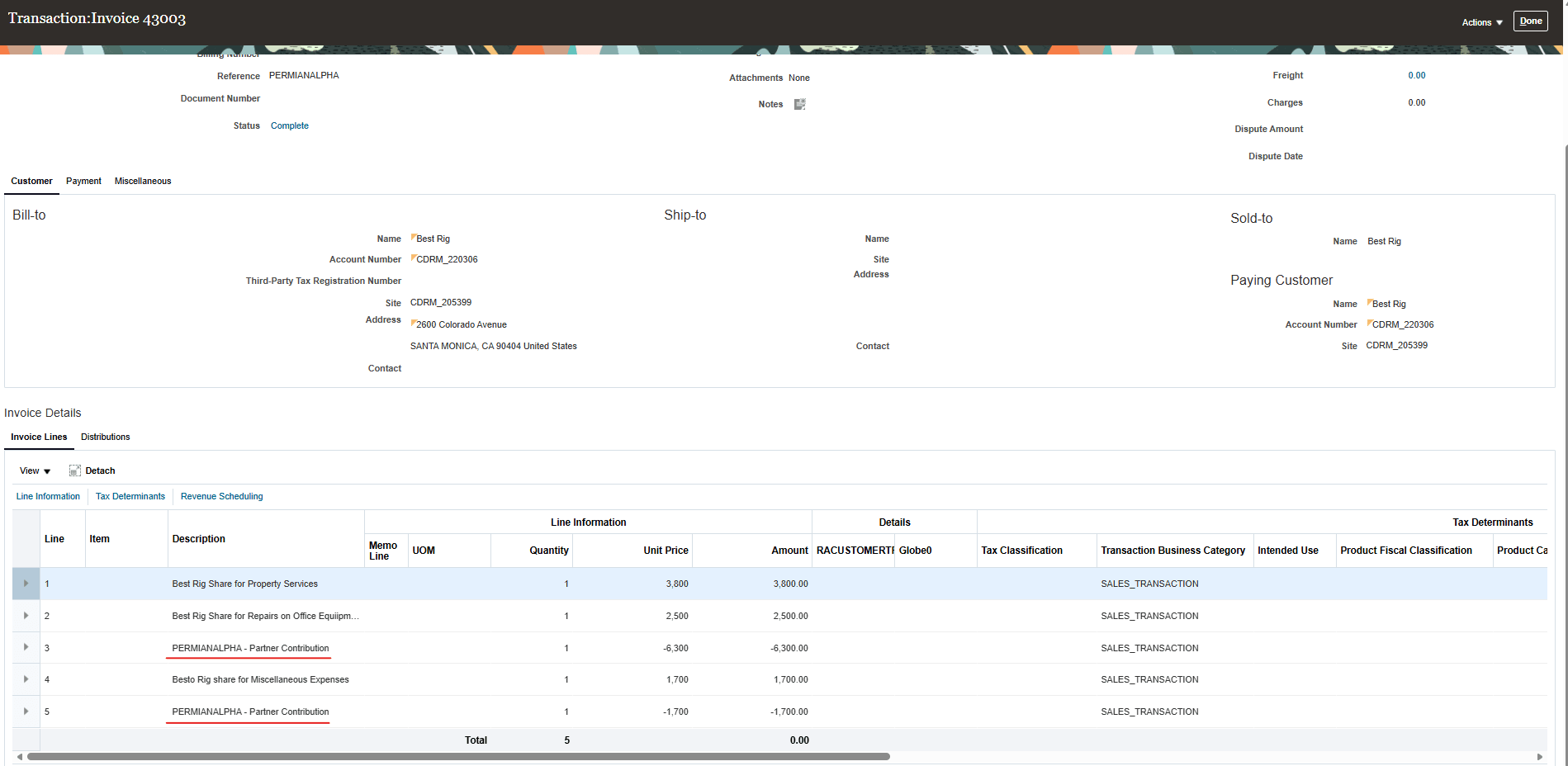Viewport: 1568px width, 766px height.
Task: Open the View dropdown above the lines table
Action: 34,470
